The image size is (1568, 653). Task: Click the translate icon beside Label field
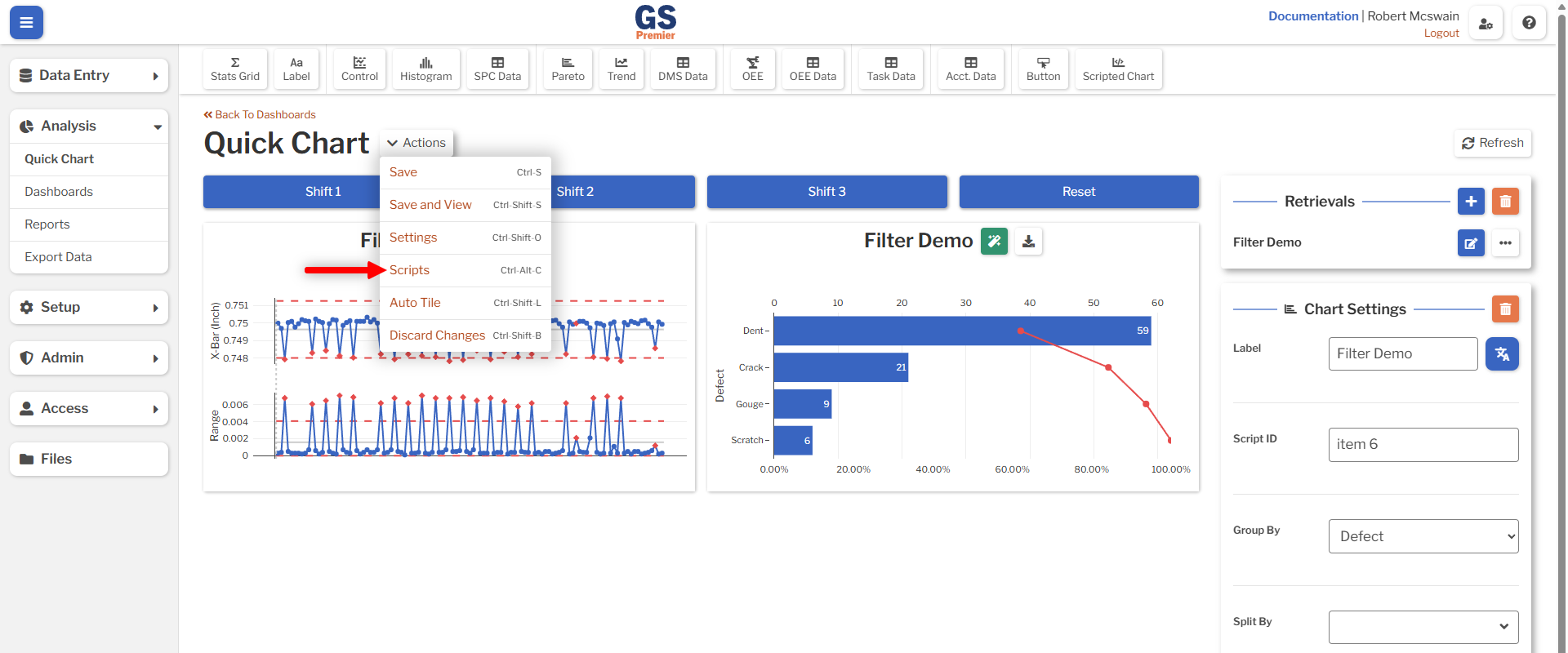coord(1502,353)
